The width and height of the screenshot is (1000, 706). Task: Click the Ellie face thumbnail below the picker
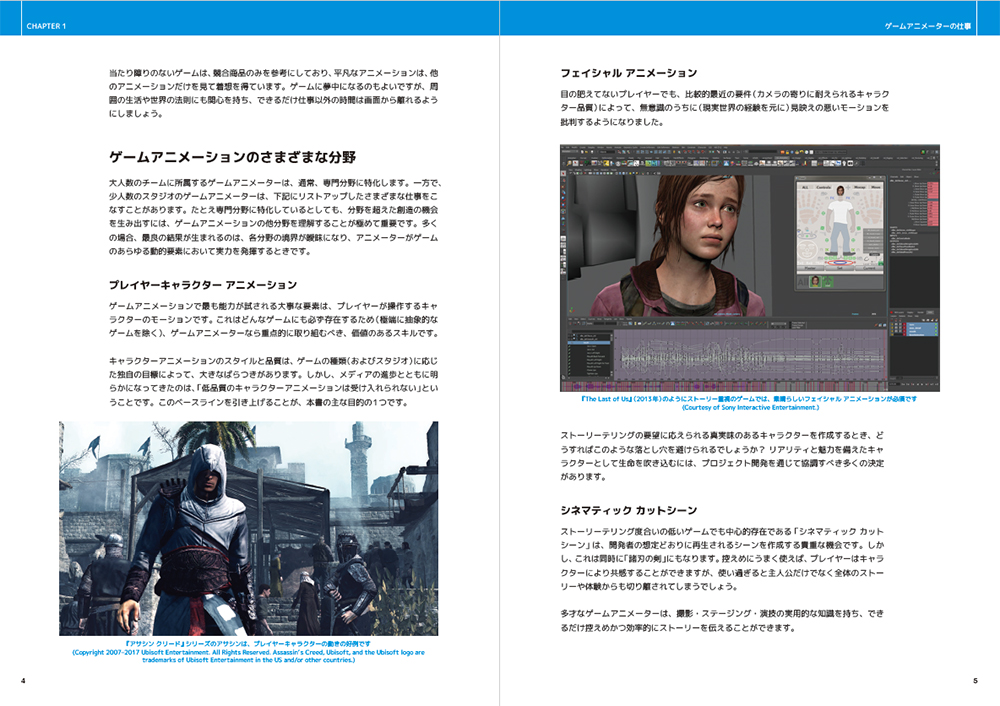click(x=814, y=281)
